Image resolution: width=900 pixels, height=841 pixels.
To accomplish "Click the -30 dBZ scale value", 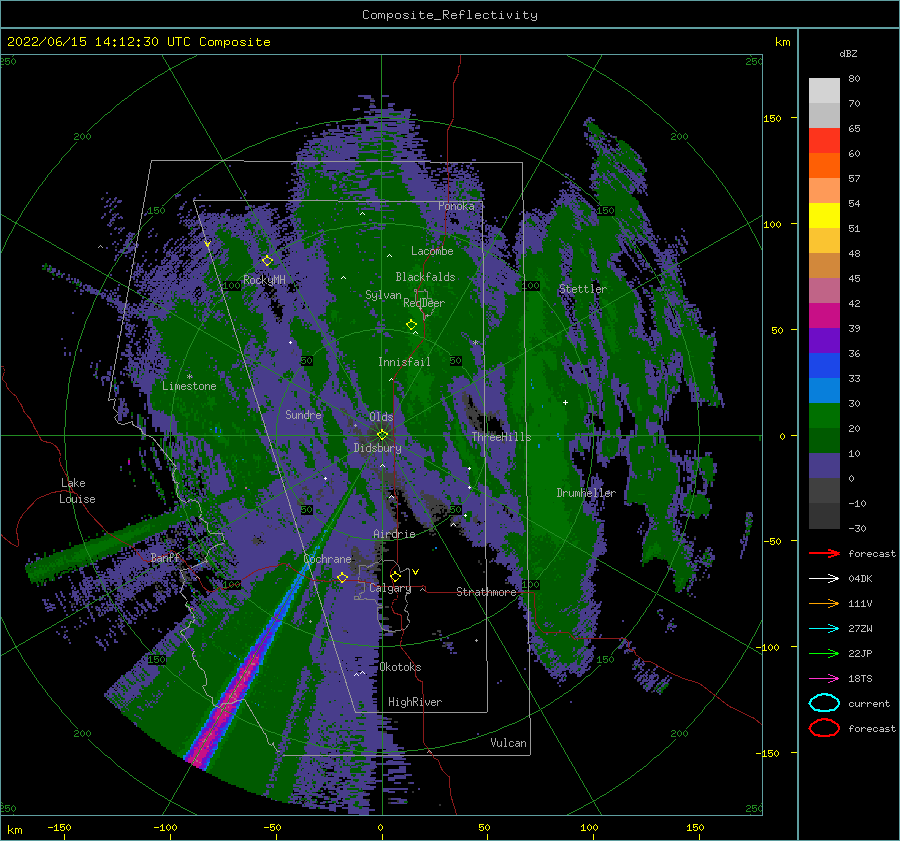I will 857,528.
